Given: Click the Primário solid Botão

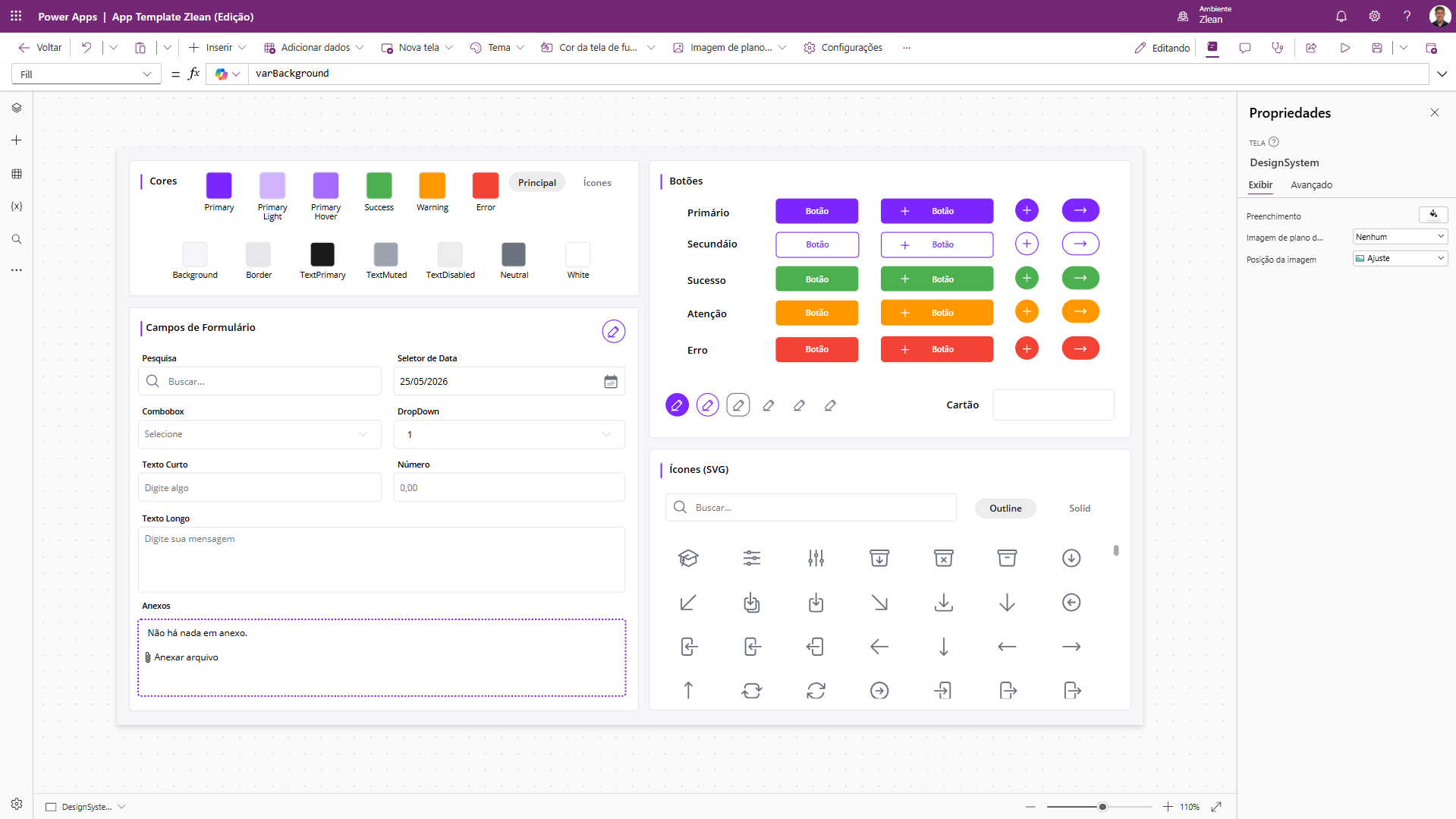Looking at the screenshot, I should [x=816, y=211].
